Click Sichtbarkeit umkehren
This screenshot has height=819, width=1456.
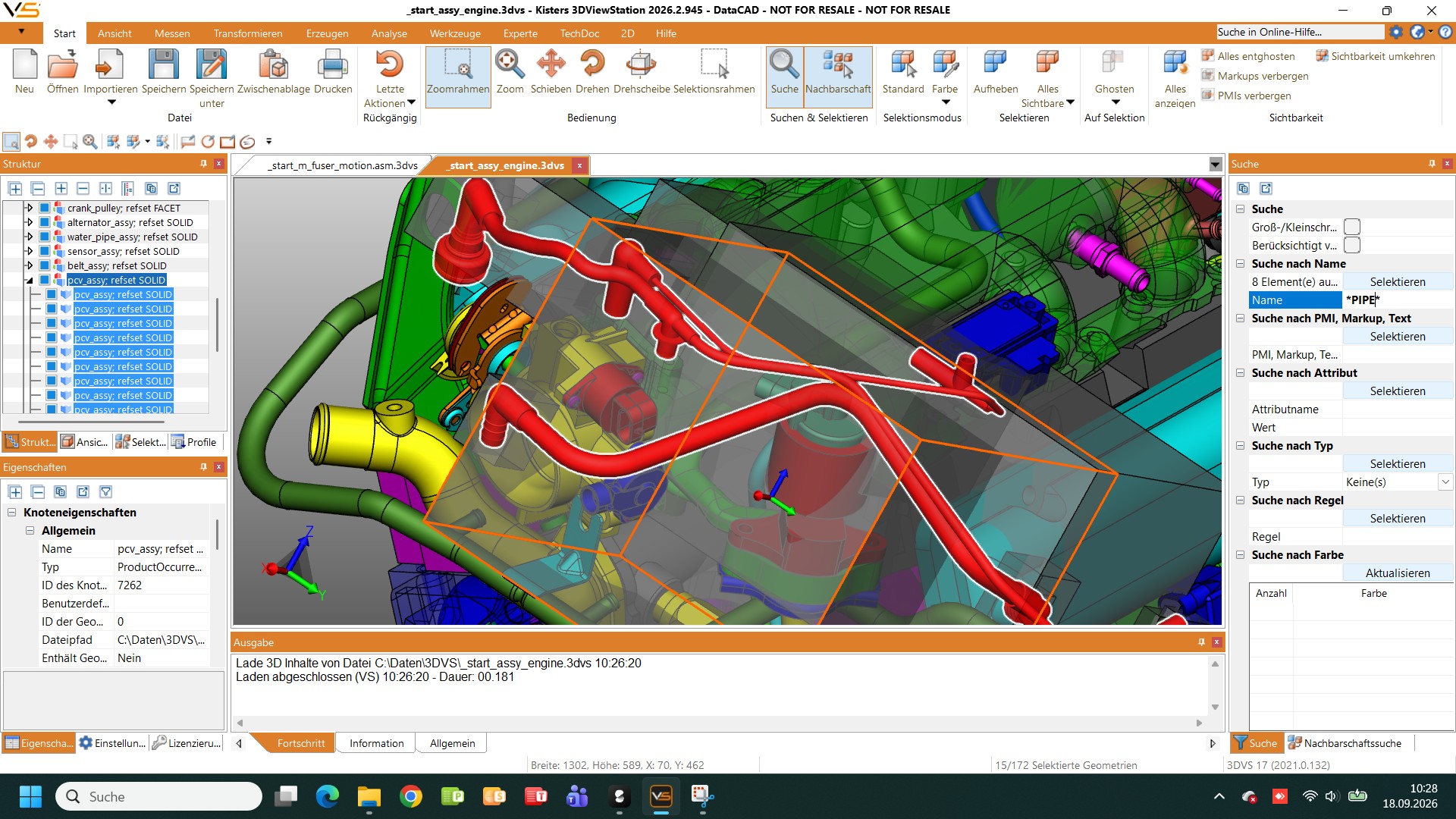(x=1375, y=56)
